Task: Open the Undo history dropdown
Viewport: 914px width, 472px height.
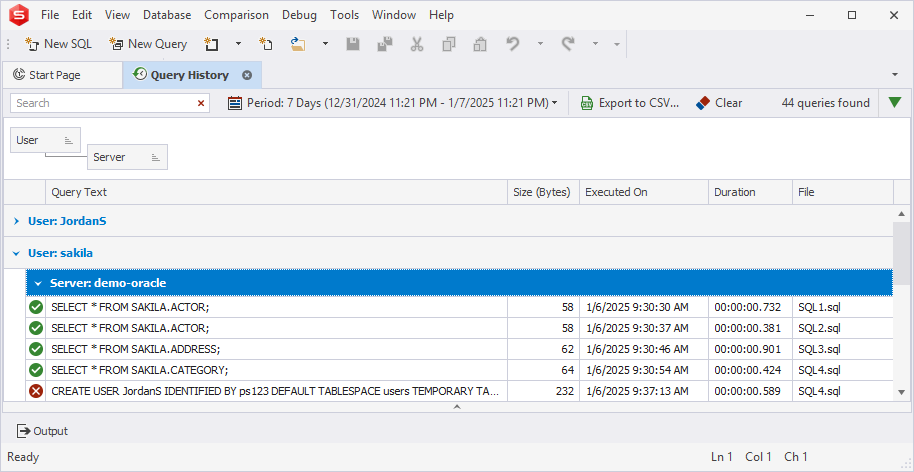Action: point(540,44)
